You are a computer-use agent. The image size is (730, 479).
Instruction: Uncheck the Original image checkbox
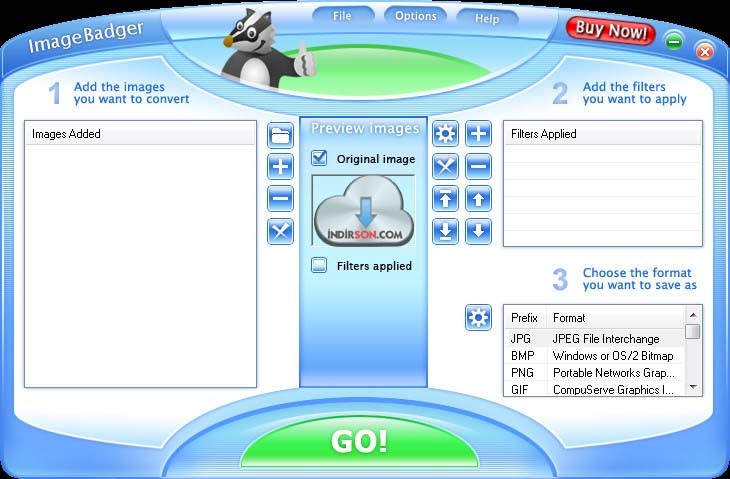pyautogui.click(x=319, y=158)
